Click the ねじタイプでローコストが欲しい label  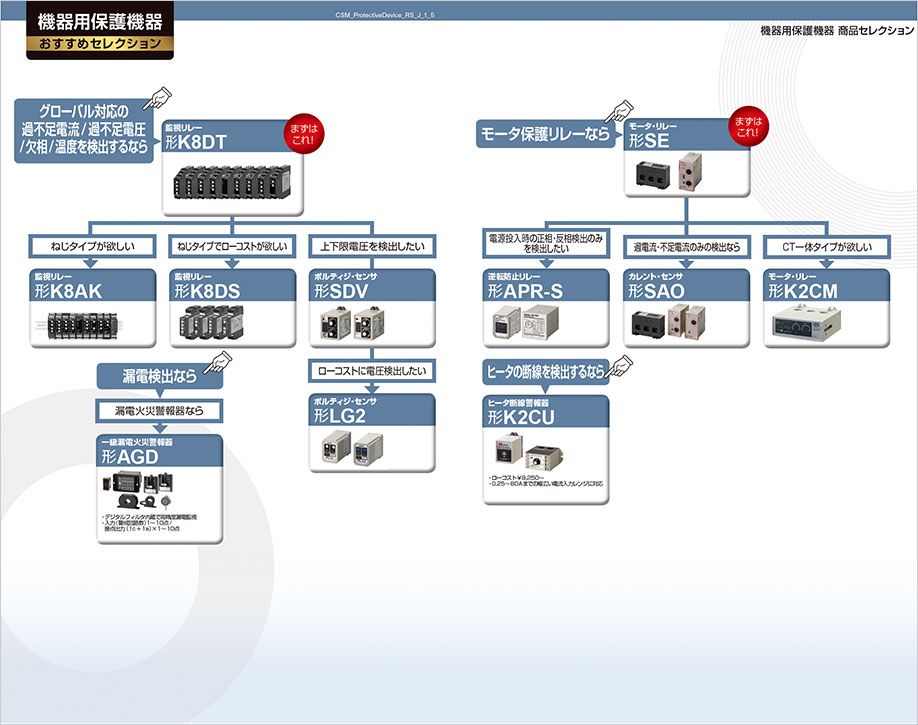click(x=232, y=247)
